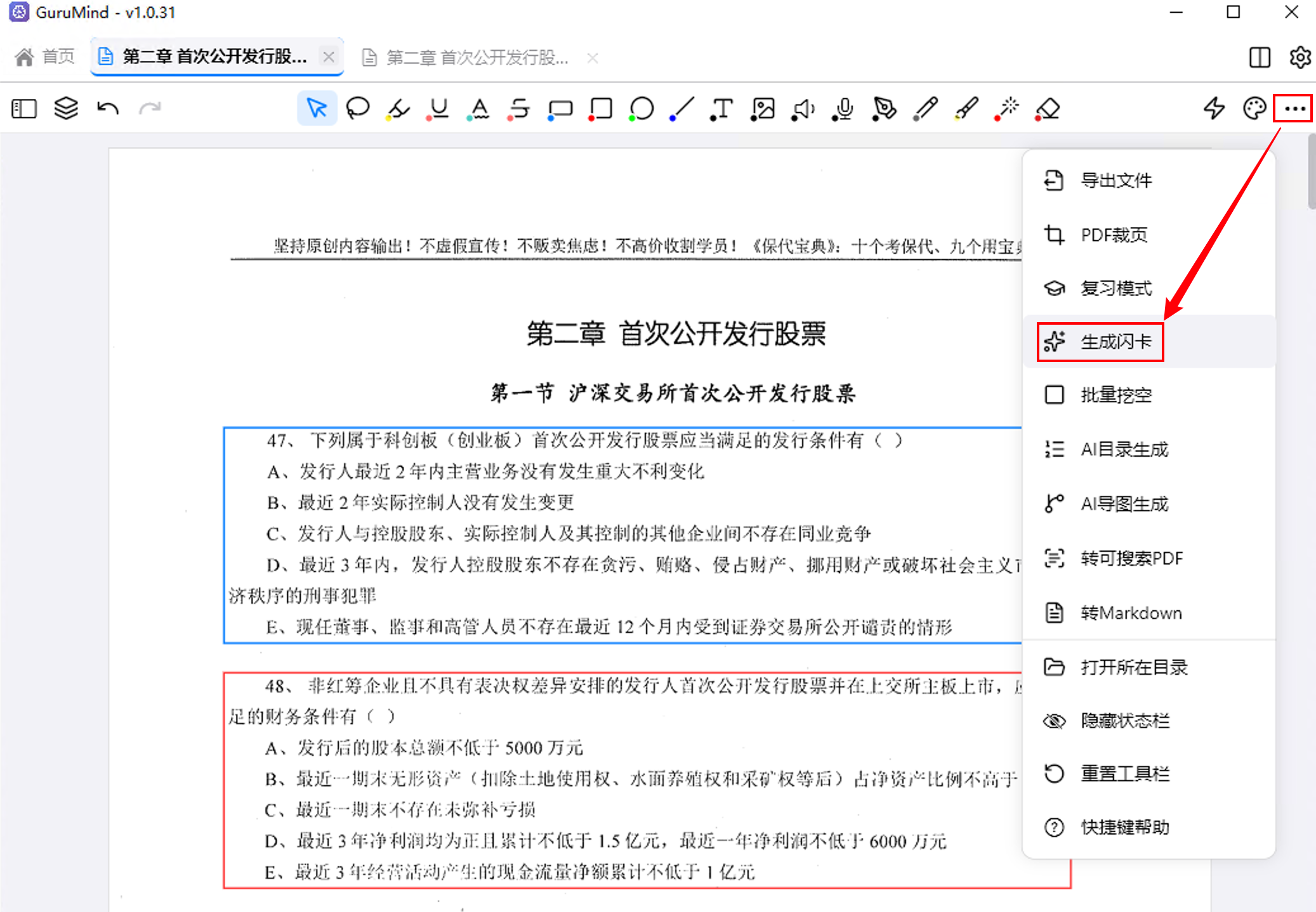Open 快捷键帮助 from the menu
The height and width of the screenshot is (912, 1316).
pos(1148,828)
